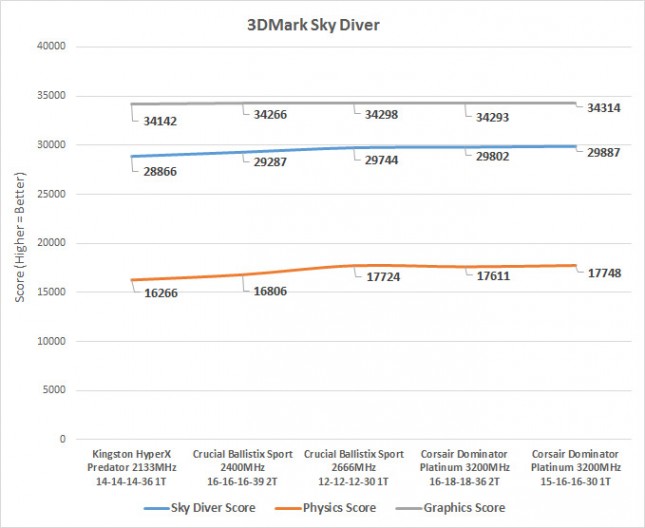
Task: Click the 35000 y-axis value
Action: 51,95
